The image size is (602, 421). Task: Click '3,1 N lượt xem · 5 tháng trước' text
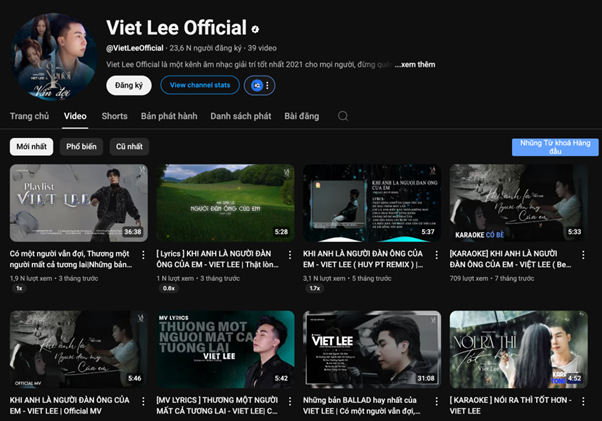point(347,278)
